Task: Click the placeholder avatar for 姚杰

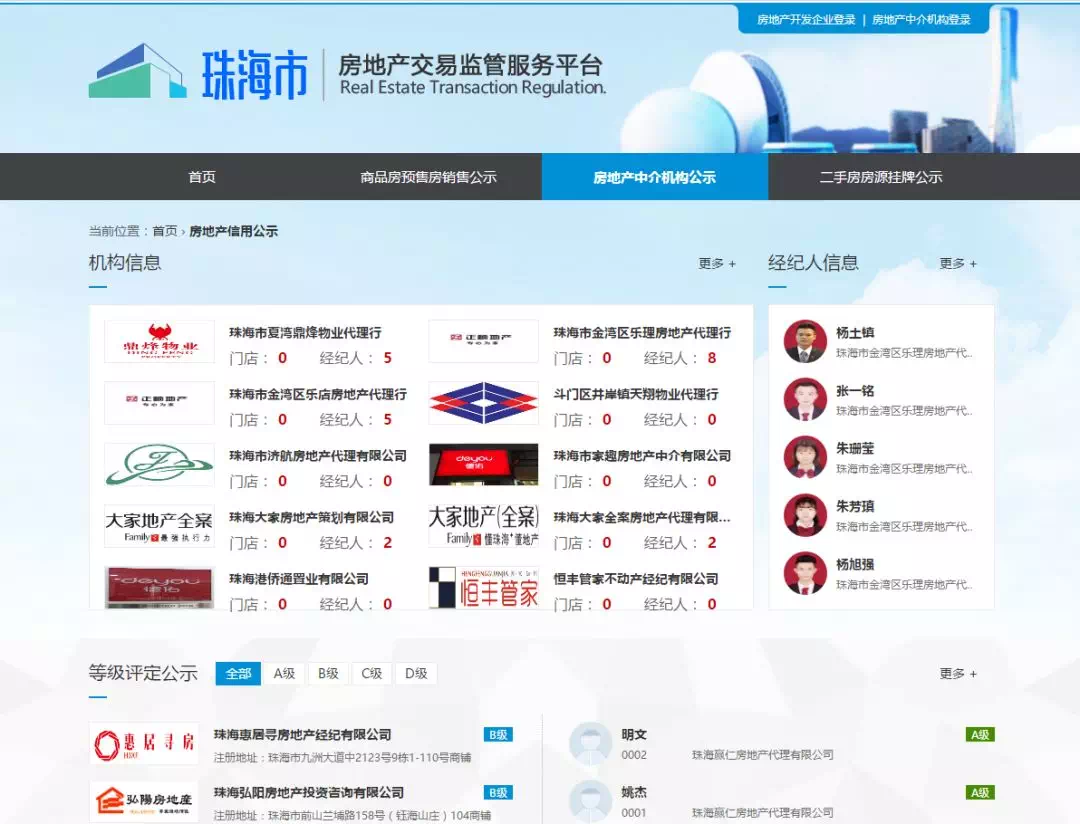Action: pos(590,801)
